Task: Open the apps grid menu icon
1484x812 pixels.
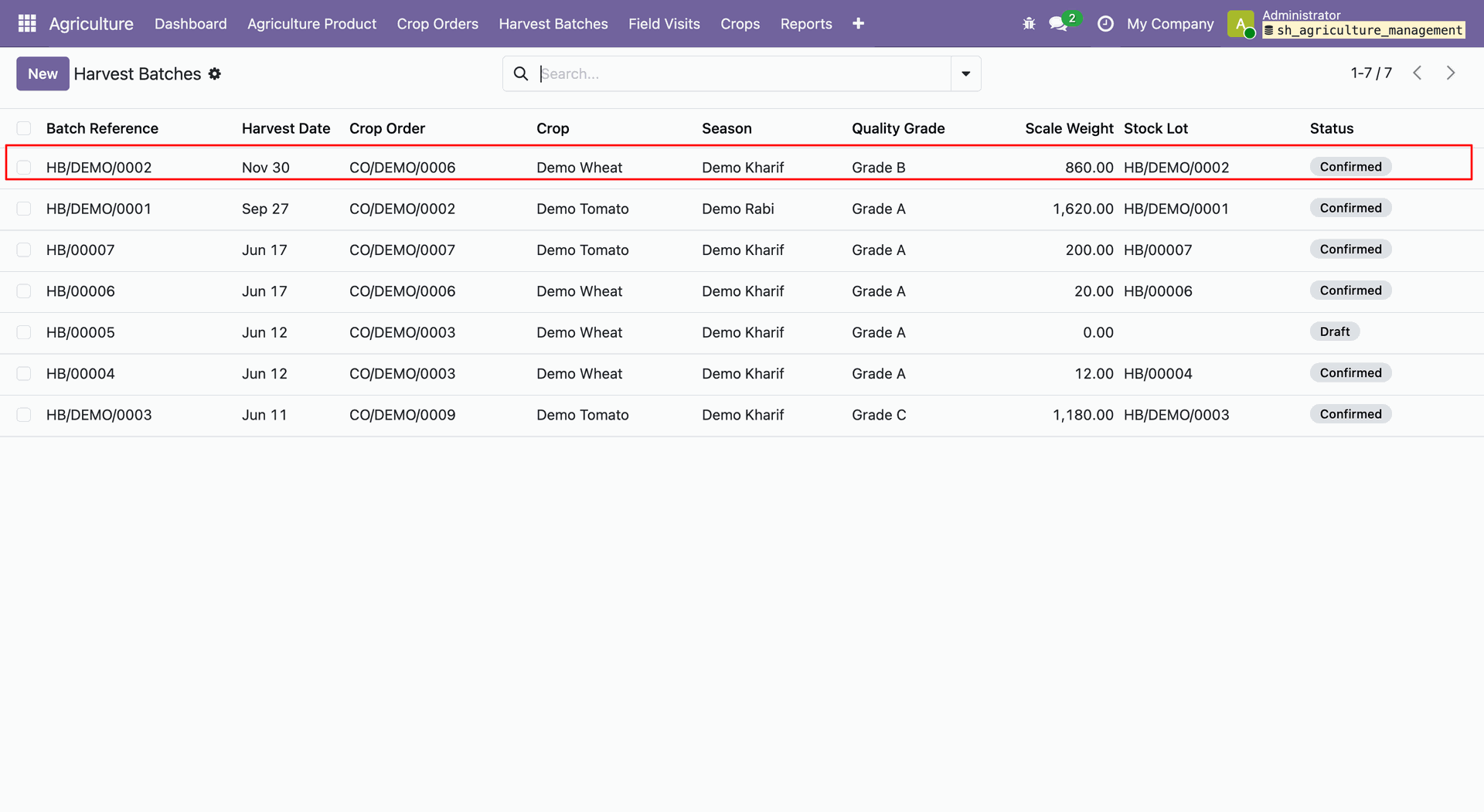Action: pyautogui.click(x=27, y=23)
